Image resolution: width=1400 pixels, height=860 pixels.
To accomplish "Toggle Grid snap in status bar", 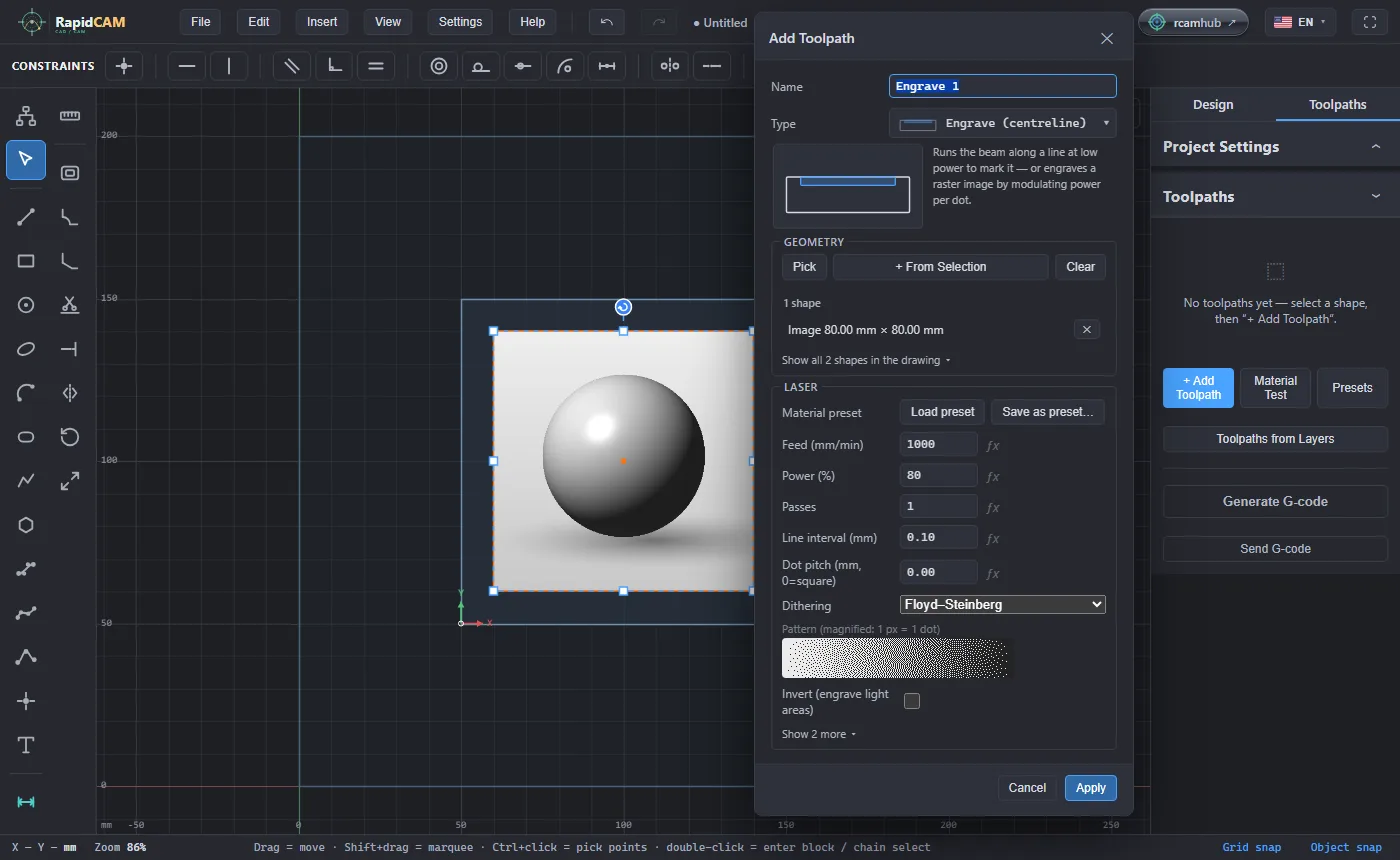I will (1251, 847).
